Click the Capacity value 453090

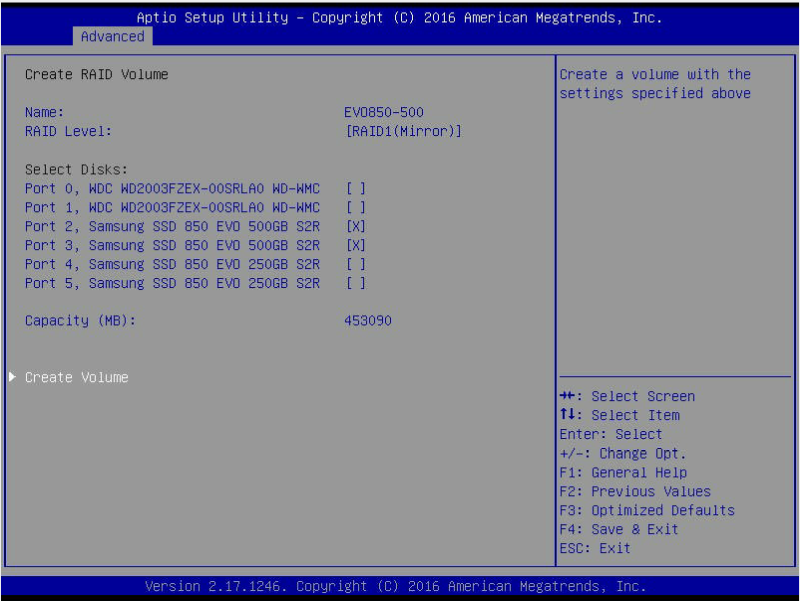click(x=368, y=321)
